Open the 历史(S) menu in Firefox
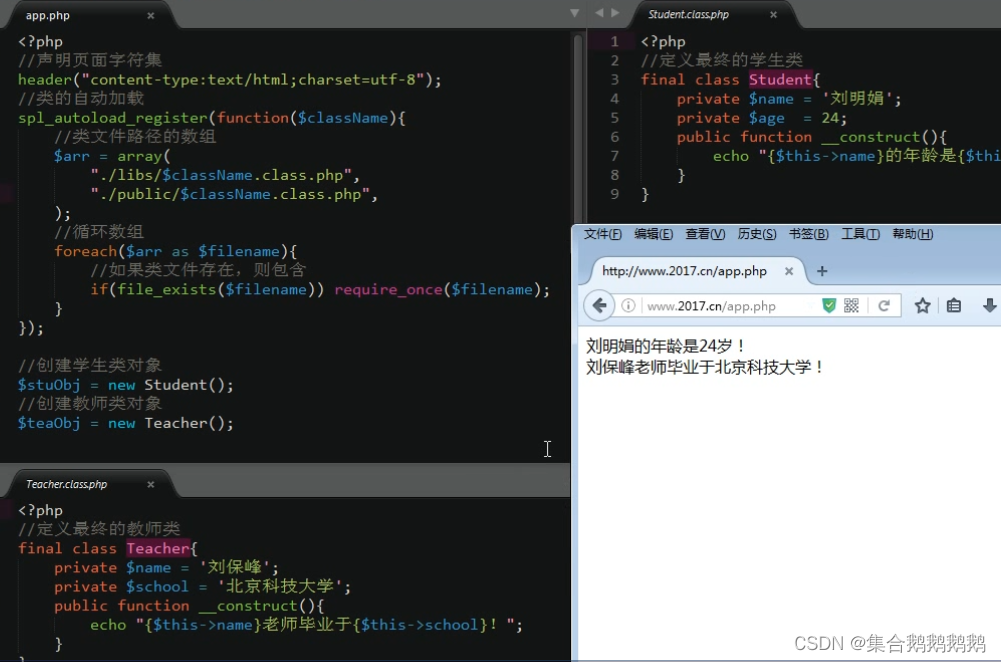The height and width of the screenshot is (662, 1001). click(x=756, y=234)
